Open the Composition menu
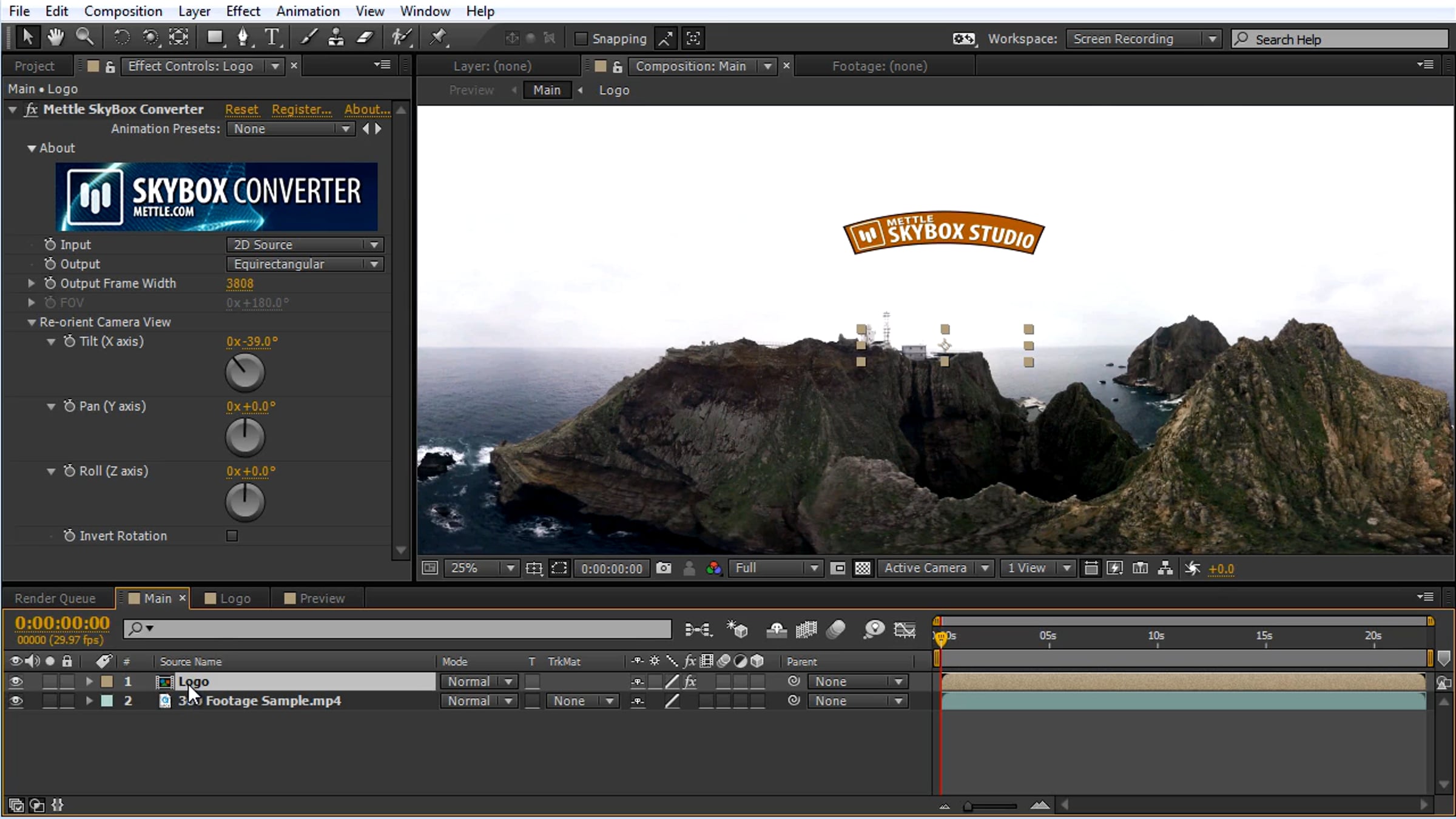This screenshot has width=1456, height=819. (x=123, y=11)
